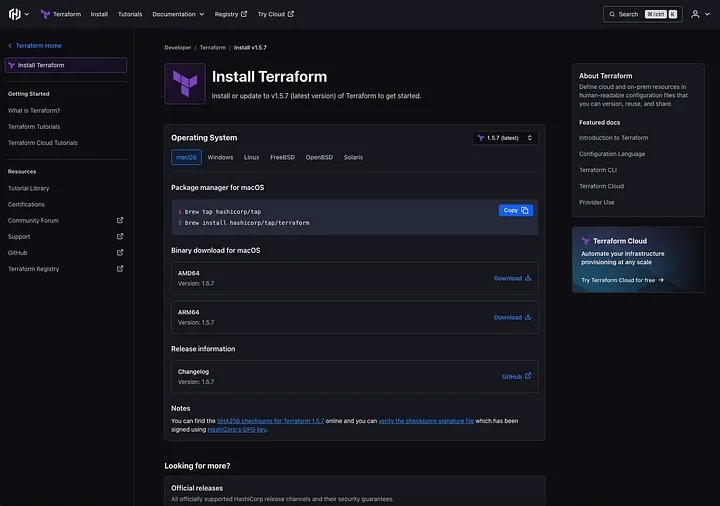Open the Changelog GitHub external link icon
The image size is (720, 506).
click(x=528, y=376)
